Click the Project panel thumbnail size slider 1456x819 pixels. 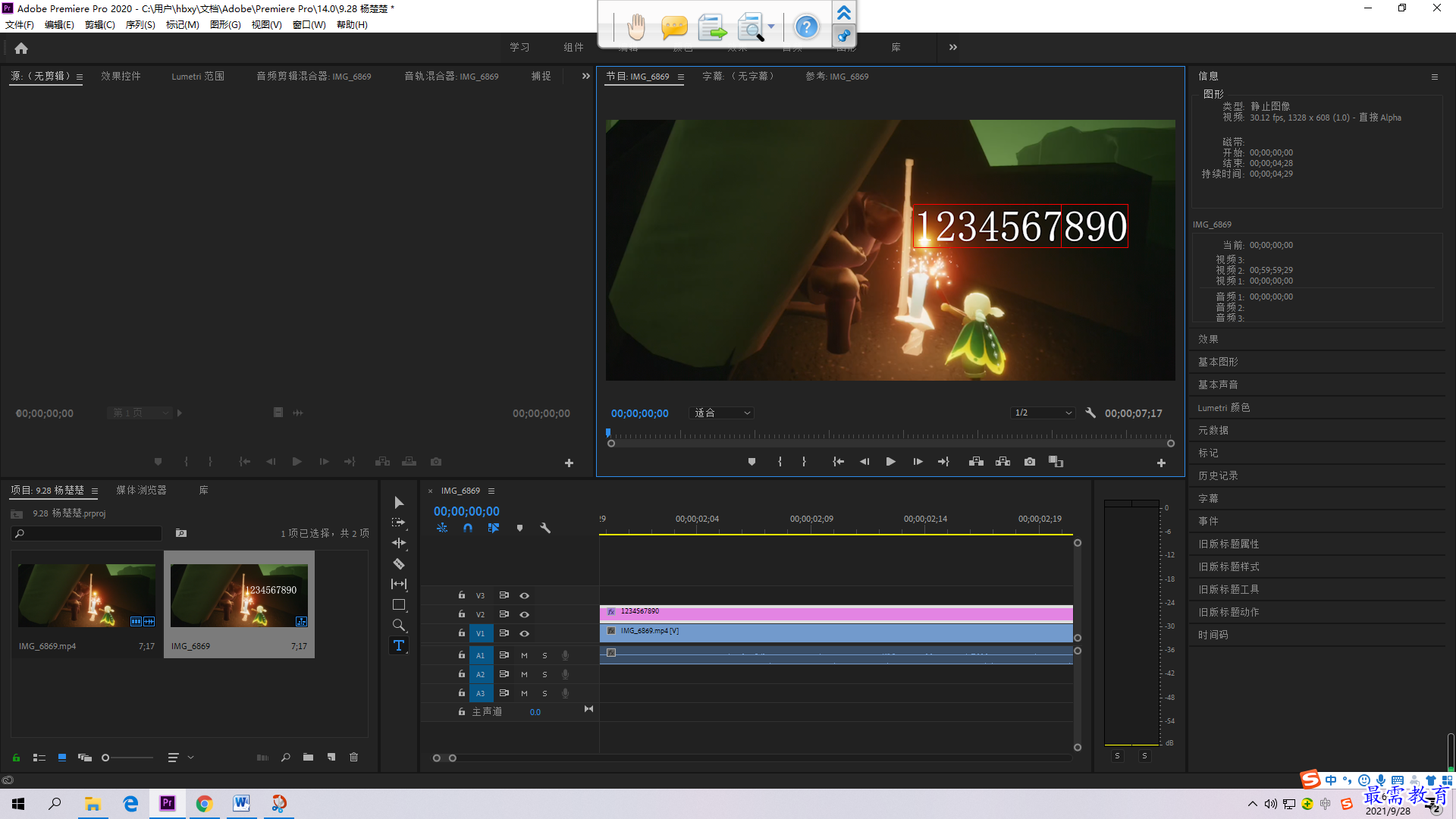click(x=127, y=758)
